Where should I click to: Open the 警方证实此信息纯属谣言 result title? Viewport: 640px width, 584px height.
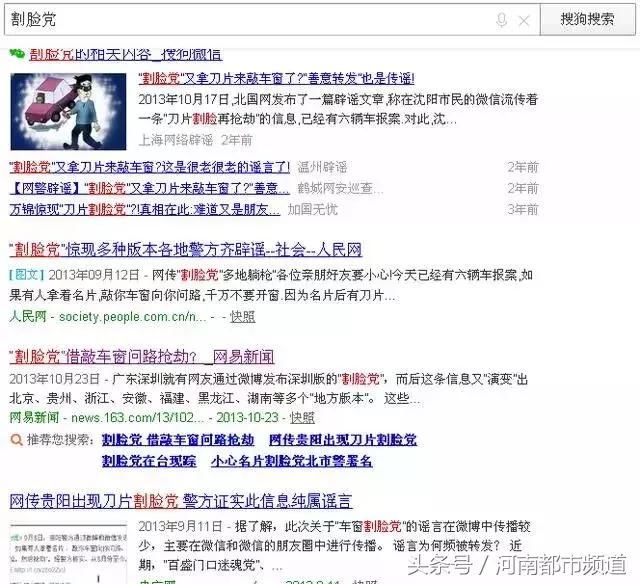point(181,501)
